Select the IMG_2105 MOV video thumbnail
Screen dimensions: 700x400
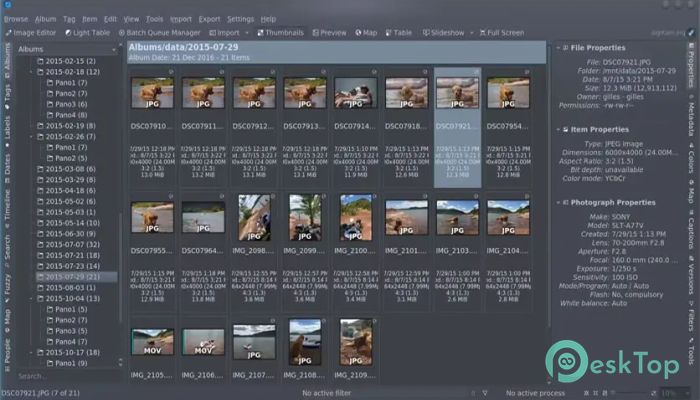152,342
